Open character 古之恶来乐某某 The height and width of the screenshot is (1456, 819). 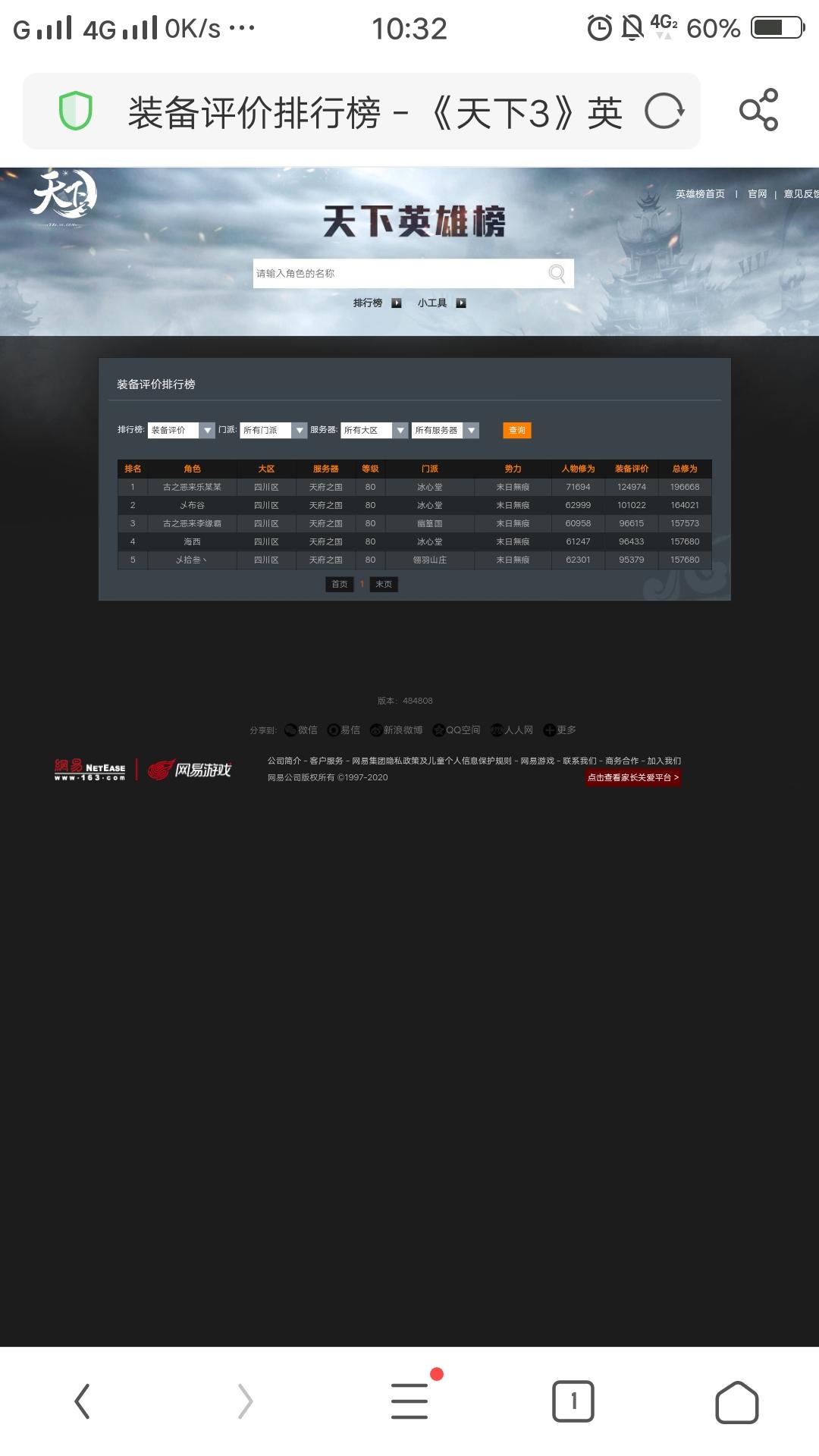click(x=192, y=487)
